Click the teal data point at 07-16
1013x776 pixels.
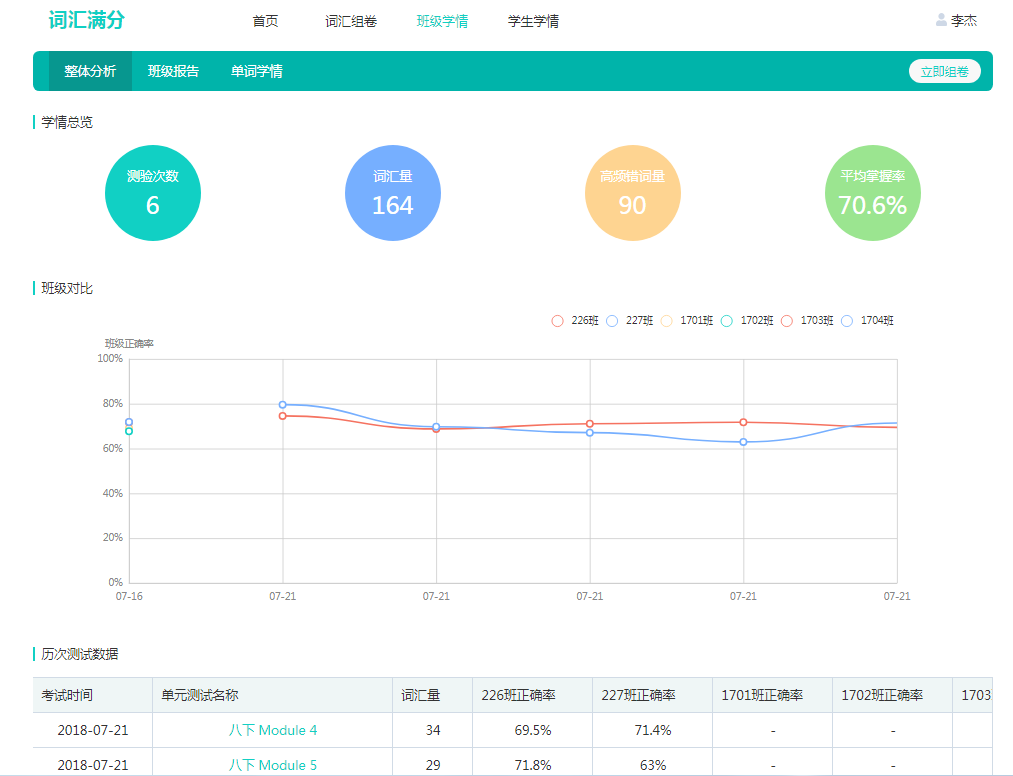[x=129, y=431]
